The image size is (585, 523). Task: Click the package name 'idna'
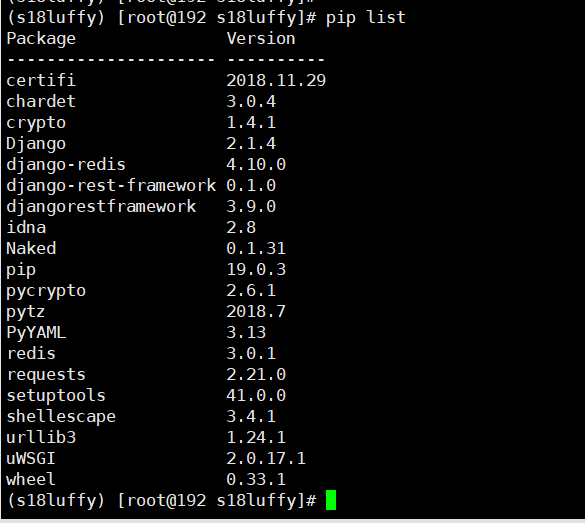click(26, 227)
